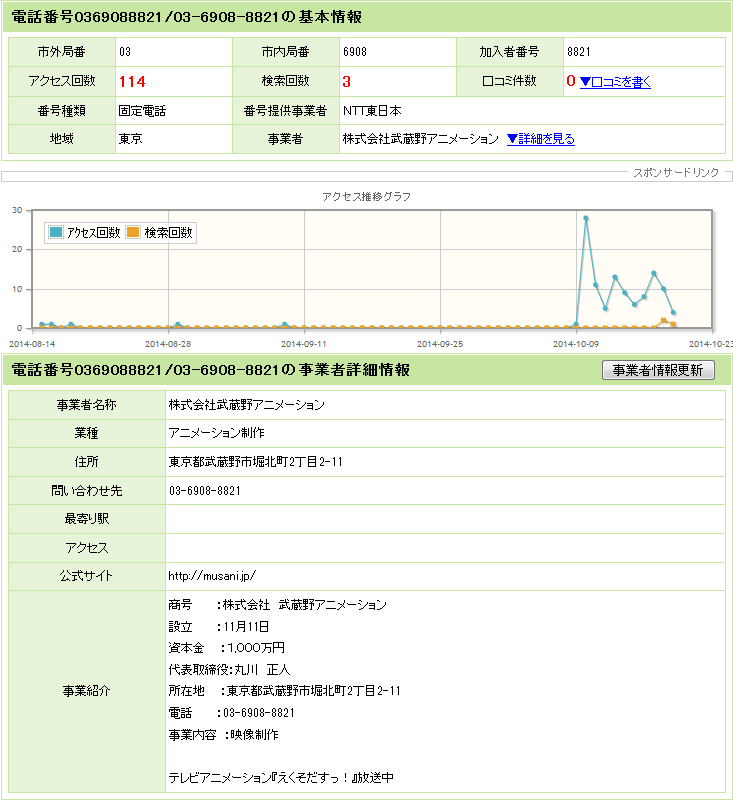Select the 事業内容 映像制作 line
Image resolution: width=733 pixels, height=805 pixels.
[x=223, y=735]
